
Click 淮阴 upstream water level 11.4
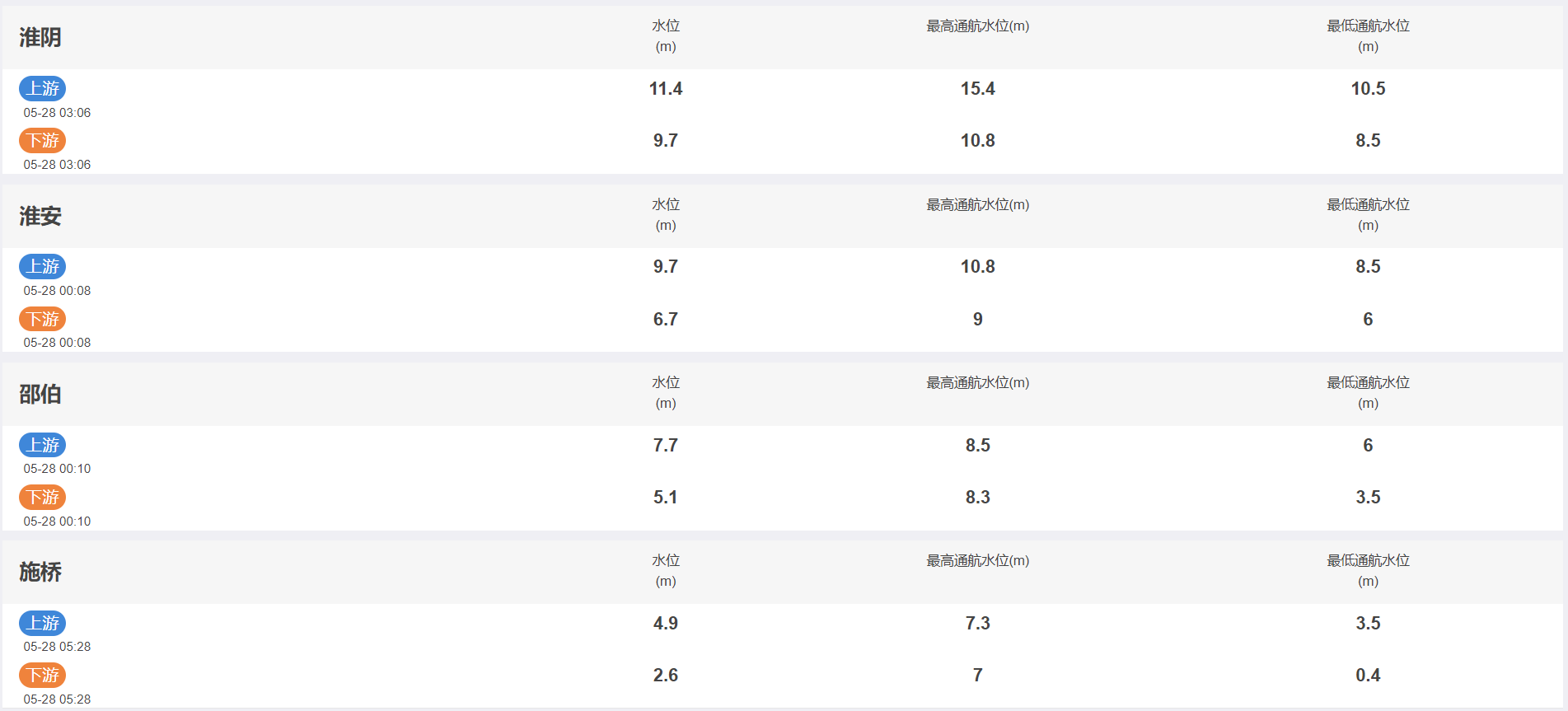pyautogui.click(x=666, y=88)
